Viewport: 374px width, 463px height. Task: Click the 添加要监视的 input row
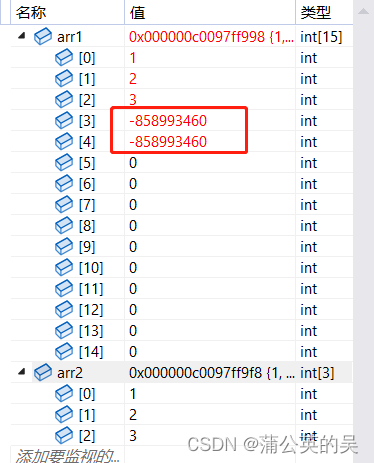(x=67, y=455)
